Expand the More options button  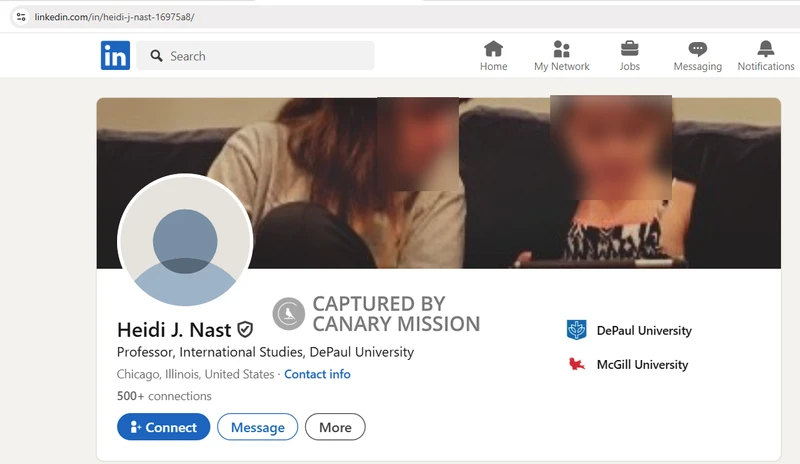tap(335, 427)
